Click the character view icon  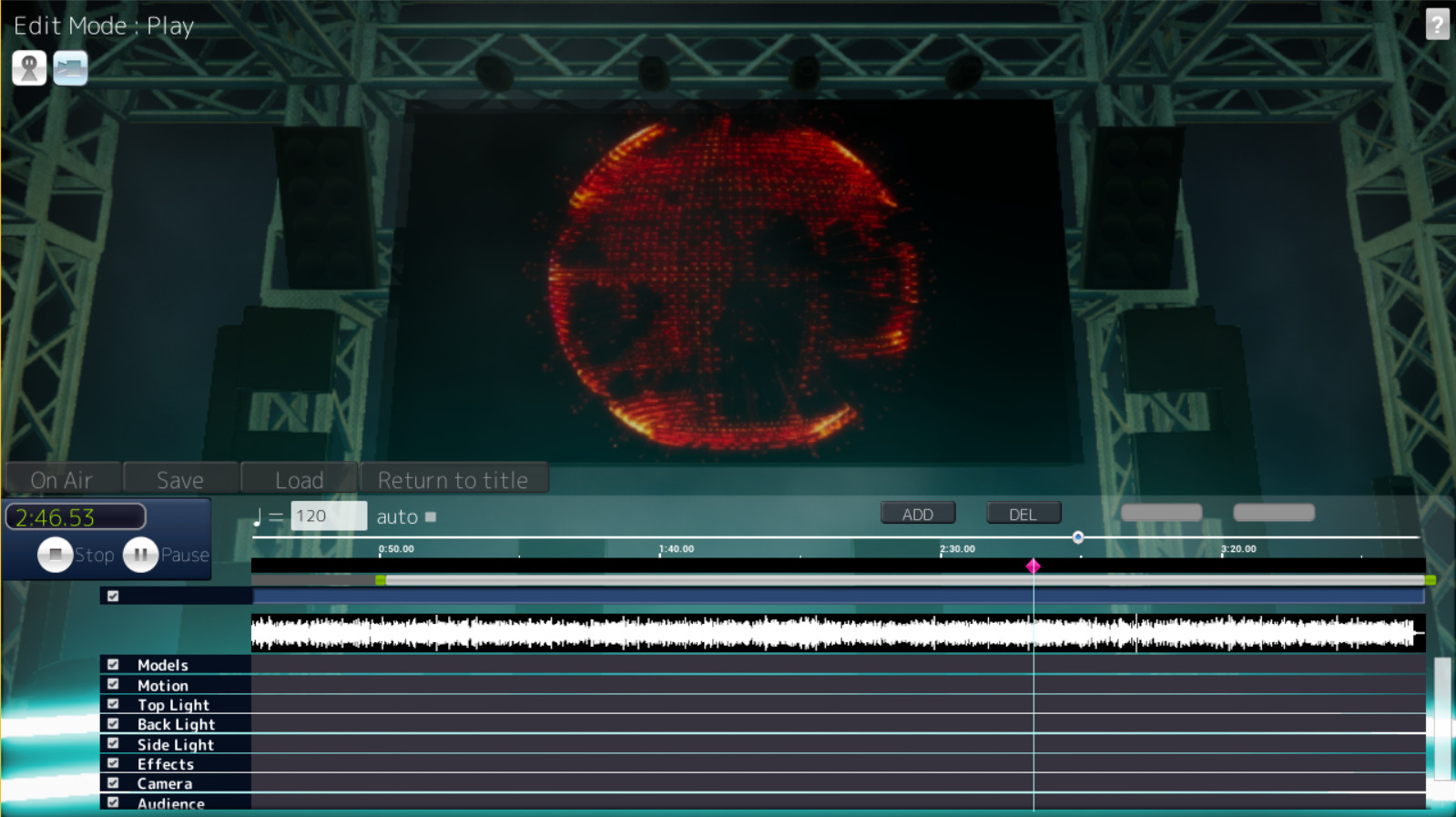point(29,68)
